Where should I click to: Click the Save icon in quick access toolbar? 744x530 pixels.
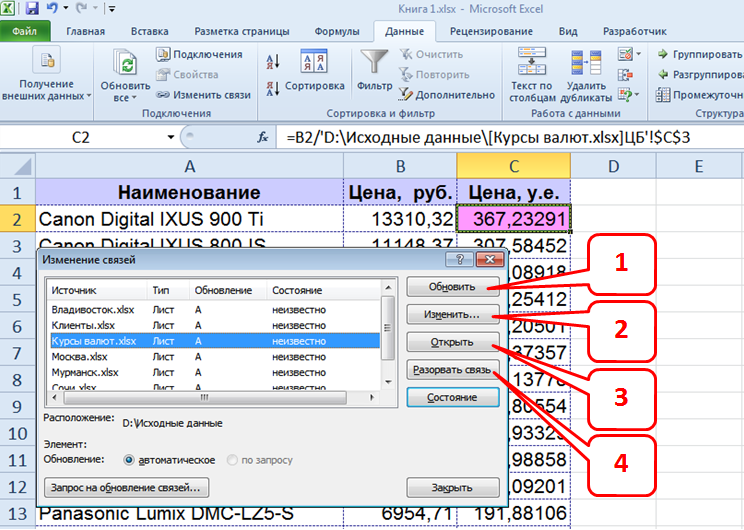[x=32, y=9]
